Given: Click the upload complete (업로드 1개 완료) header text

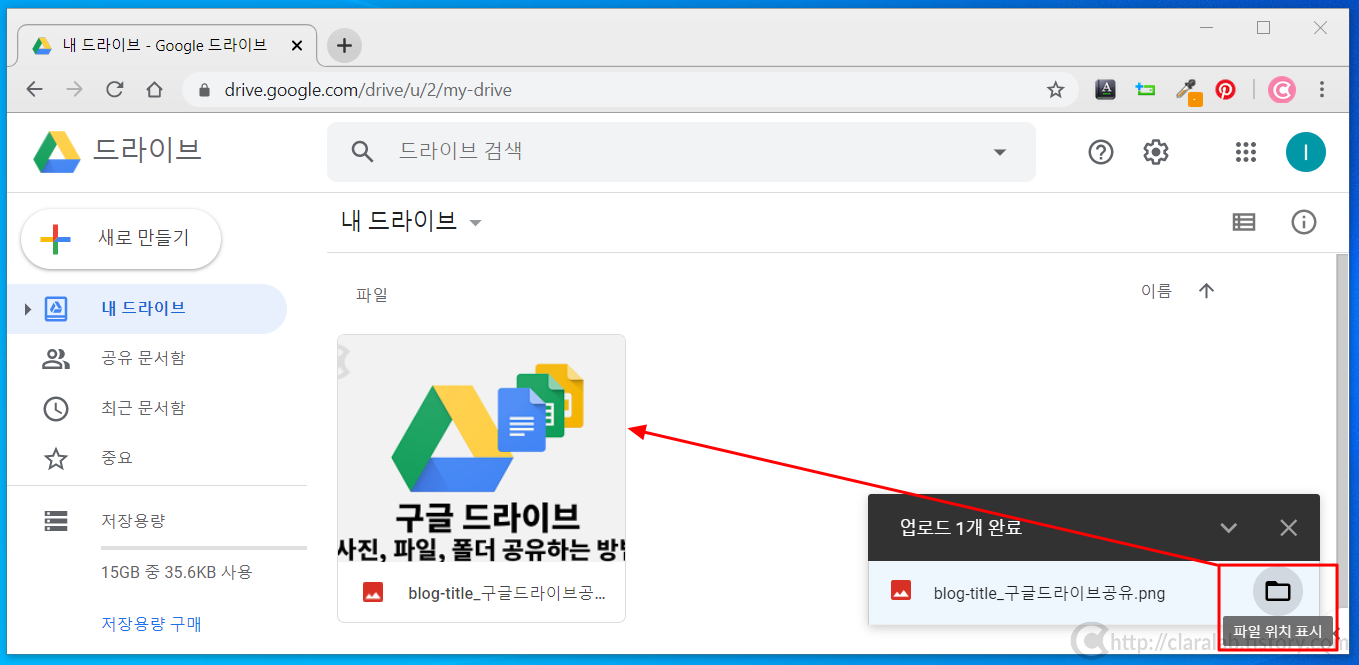Looking at the screenshot, I should pyautogui.click(x=961, y=528).
